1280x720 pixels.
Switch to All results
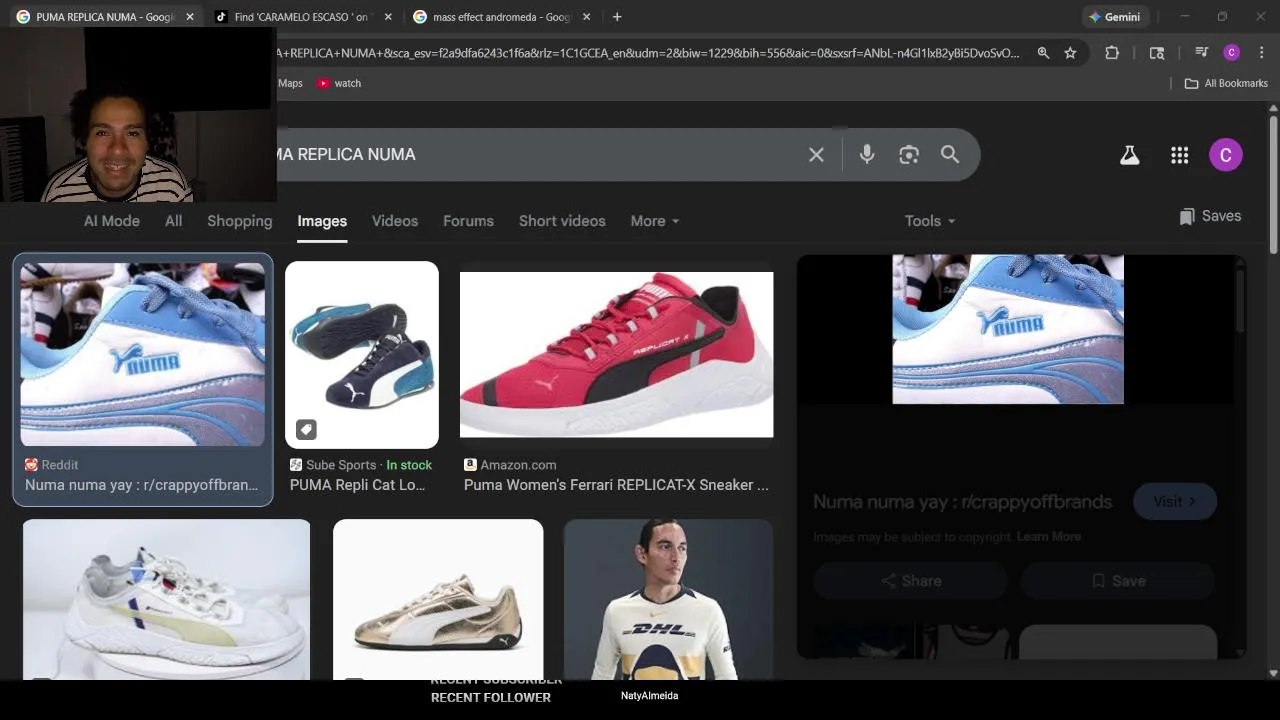[x=174, y=221]
